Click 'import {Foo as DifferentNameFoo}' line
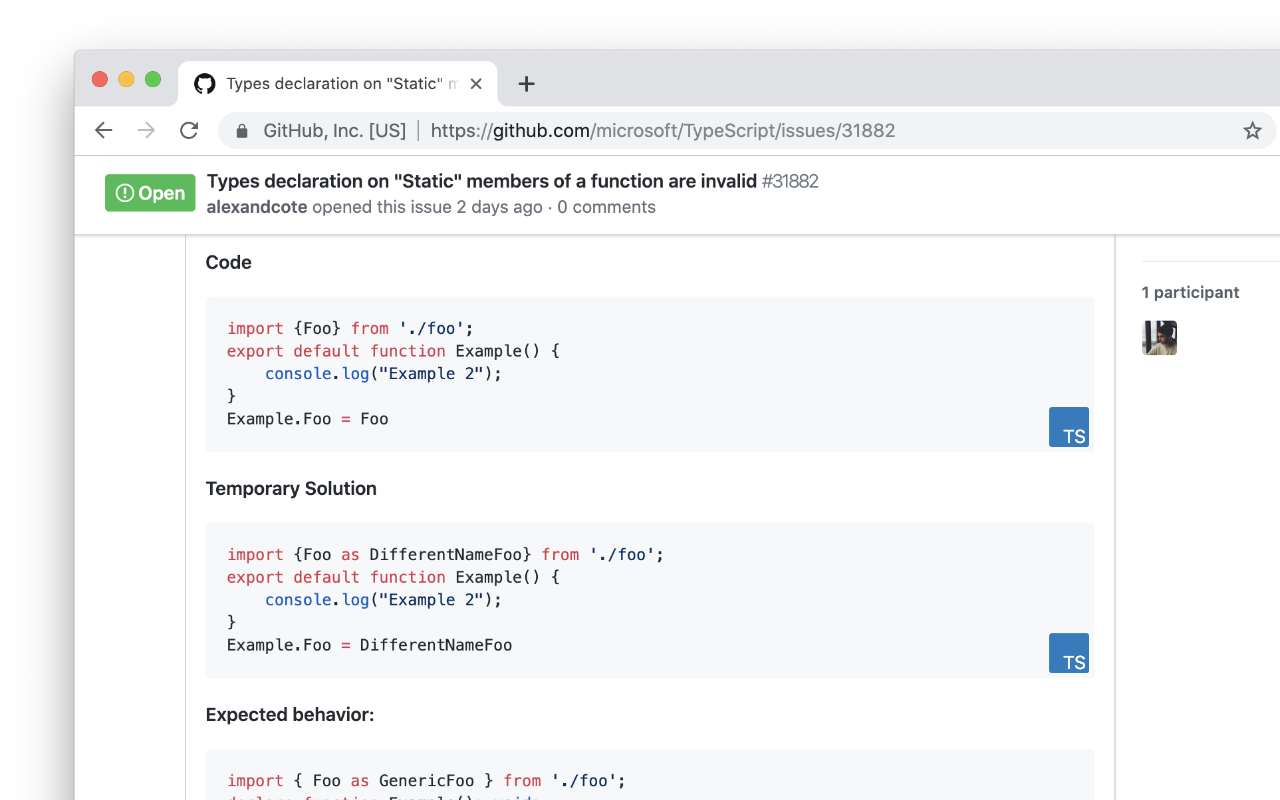Image resolution: width=1280 pixels, height=800 pixels. (445, 554)
